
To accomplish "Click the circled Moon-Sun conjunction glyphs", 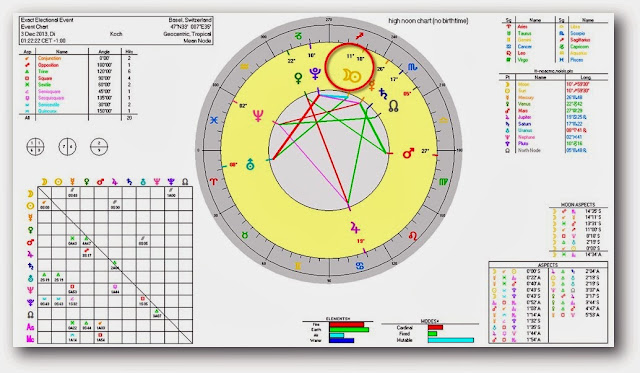I will point(351,76).
